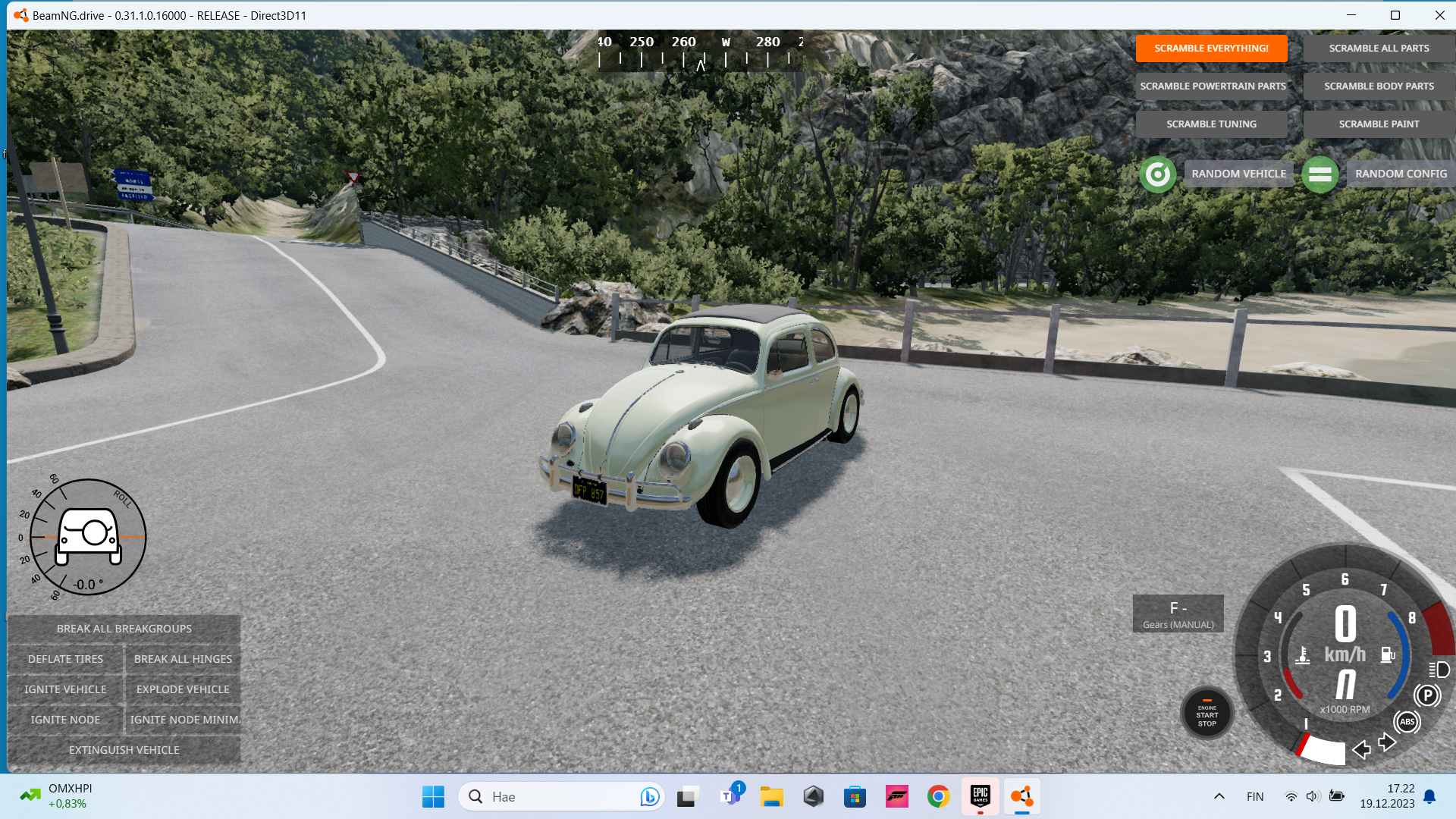Click the Gears (MANUAL) display
The image size is (1456, 819).
point(1178,614)
